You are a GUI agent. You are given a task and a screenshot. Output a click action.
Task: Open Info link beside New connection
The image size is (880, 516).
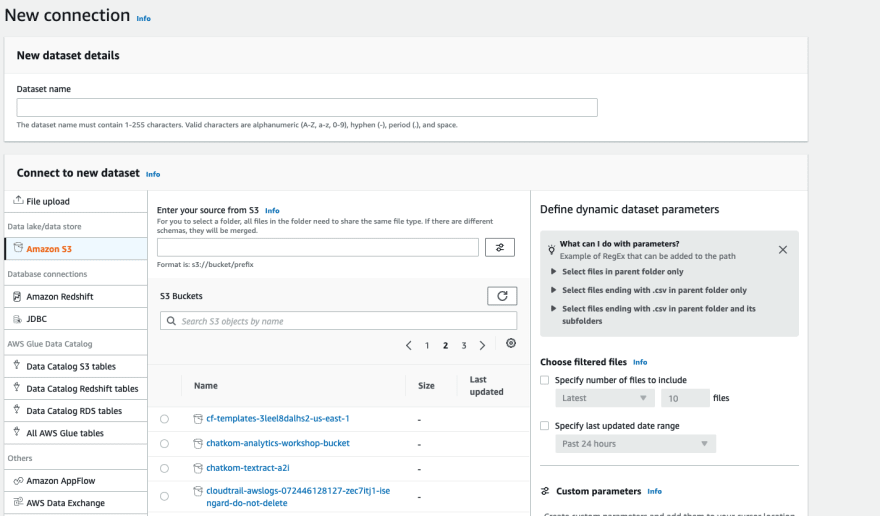144,19
